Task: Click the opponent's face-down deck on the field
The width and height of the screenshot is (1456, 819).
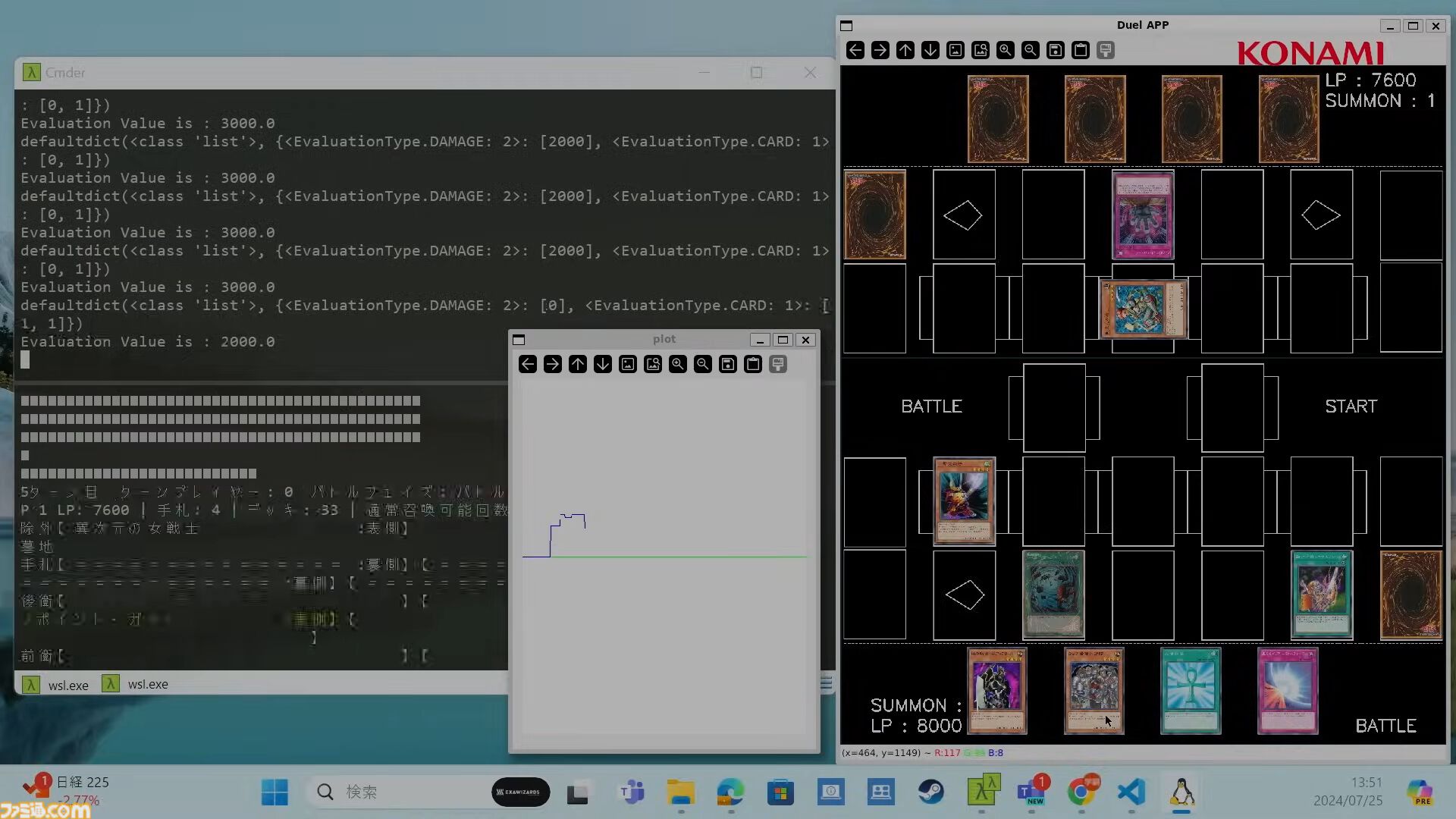Action: coord(875,215)
